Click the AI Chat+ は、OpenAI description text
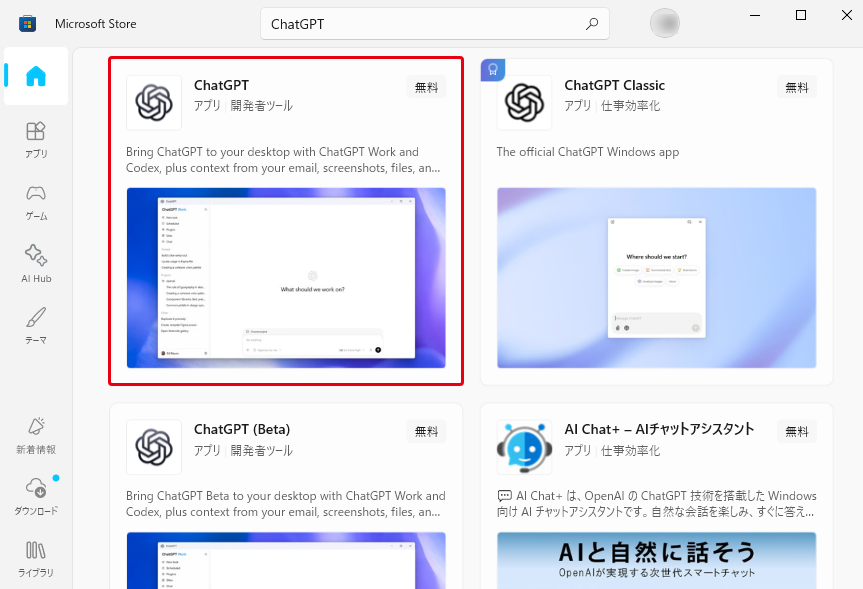Screen dimensions: 863x589 click(x=657, y=504)
